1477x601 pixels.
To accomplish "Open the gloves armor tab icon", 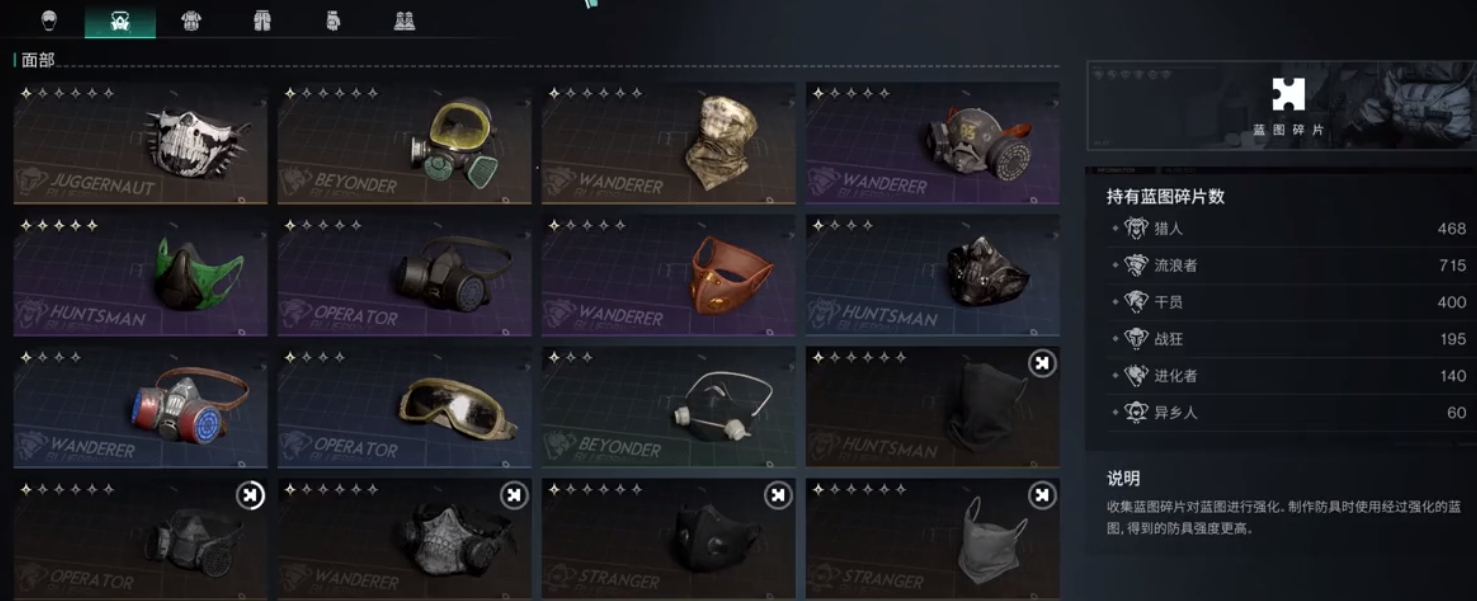I will pos(333,21).
